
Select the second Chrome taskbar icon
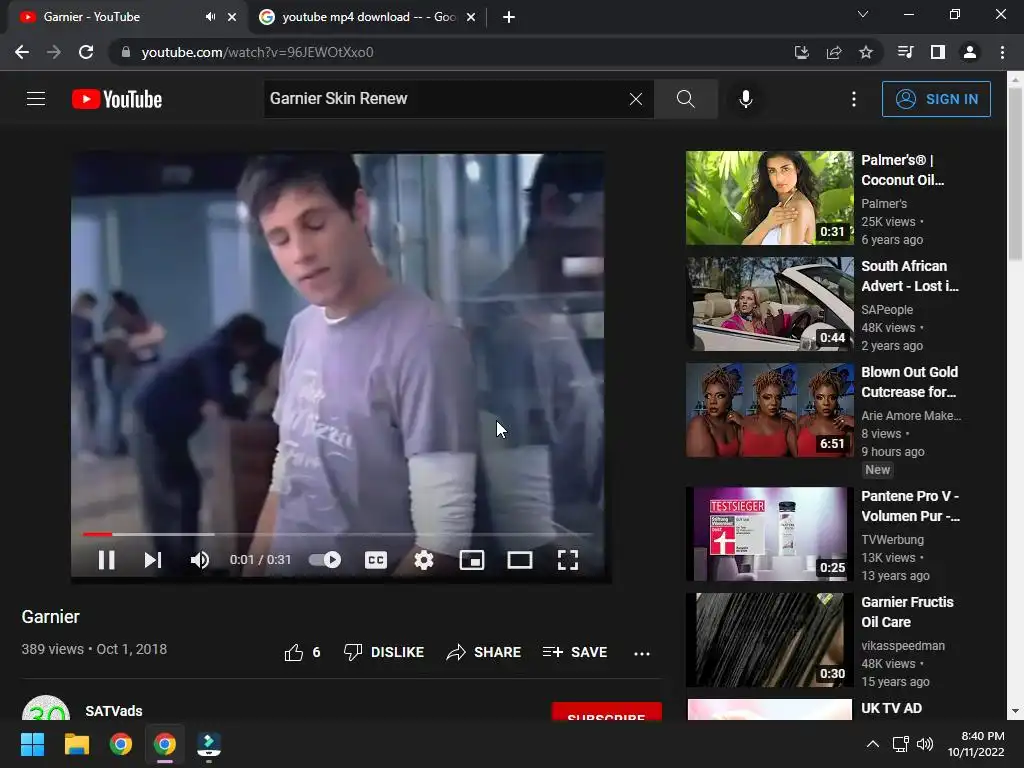pos(165,744)
